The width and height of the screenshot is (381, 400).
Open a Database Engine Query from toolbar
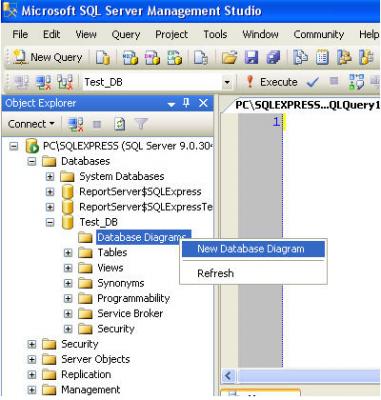click(103, 57)
